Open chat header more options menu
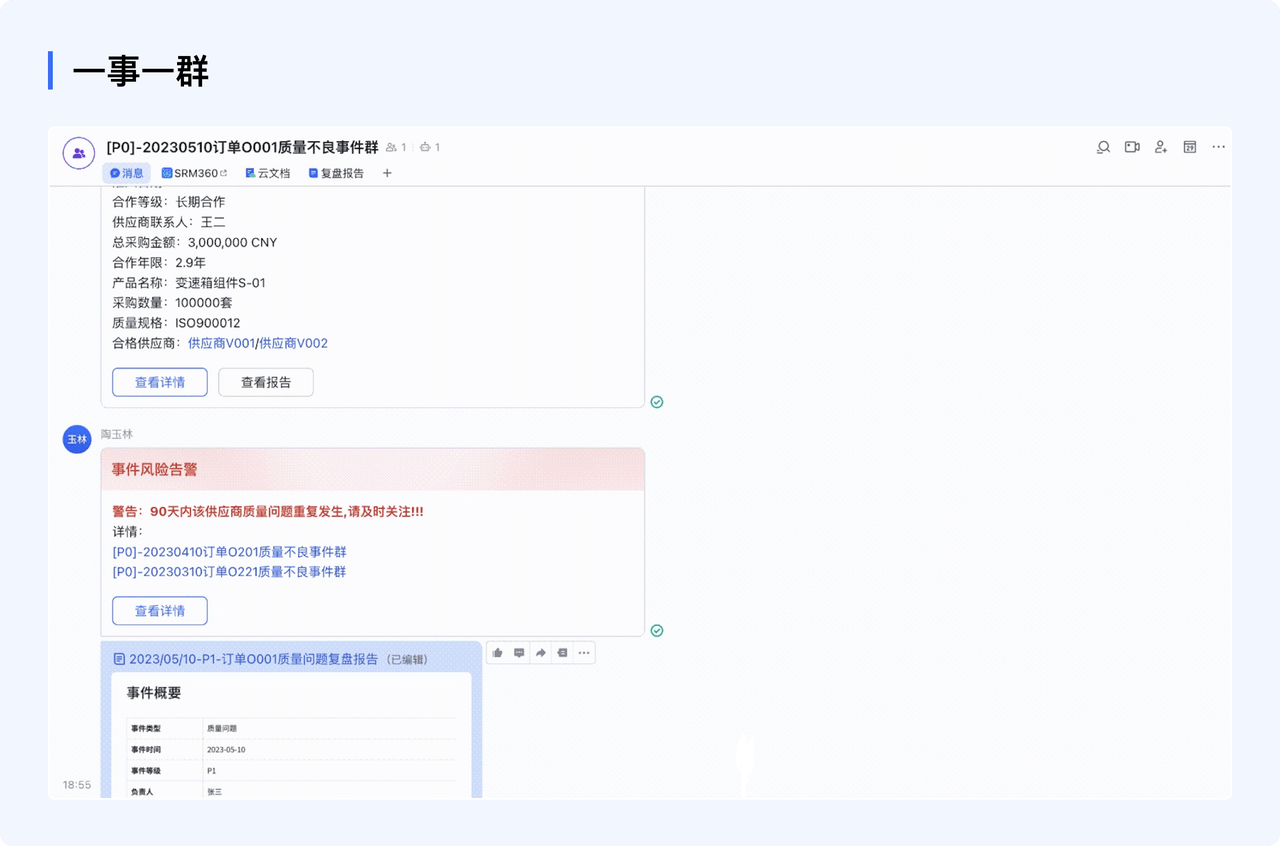1280x846 pixels. (x=1218, y=147)
